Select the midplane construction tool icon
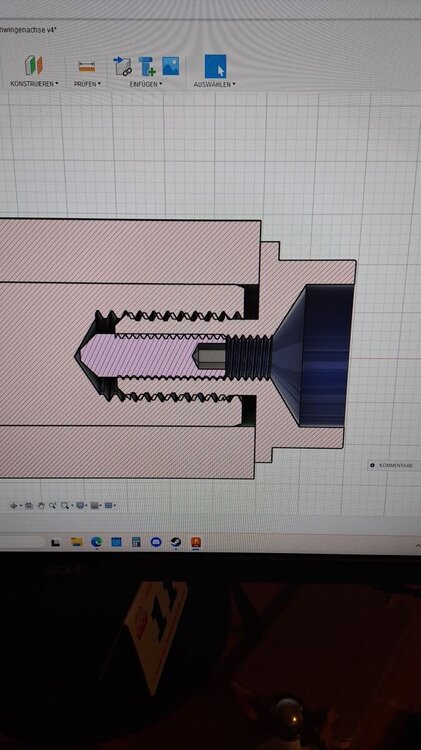The height and width of the screenshot is (750, 421). (x=34, y=66)
